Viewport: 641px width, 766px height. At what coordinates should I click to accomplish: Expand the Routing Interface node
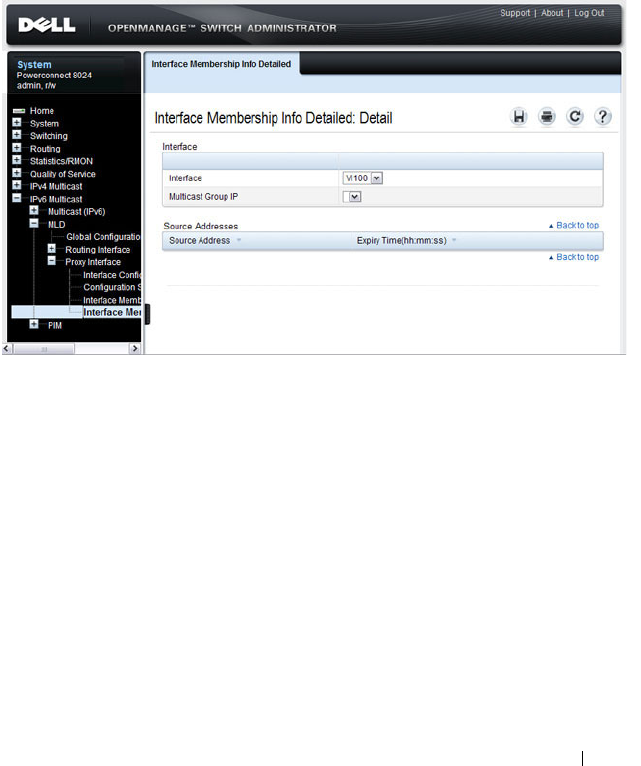[x=51, y=249]
